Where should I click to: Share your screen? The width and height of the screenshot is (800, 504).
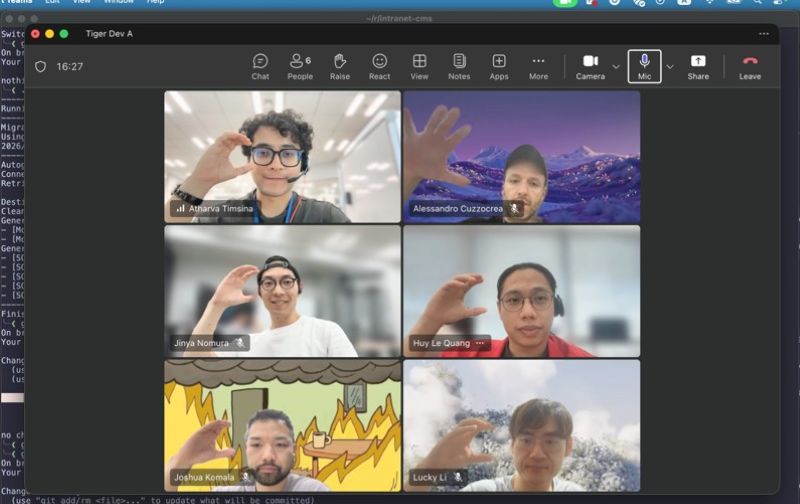pos(698,67)
